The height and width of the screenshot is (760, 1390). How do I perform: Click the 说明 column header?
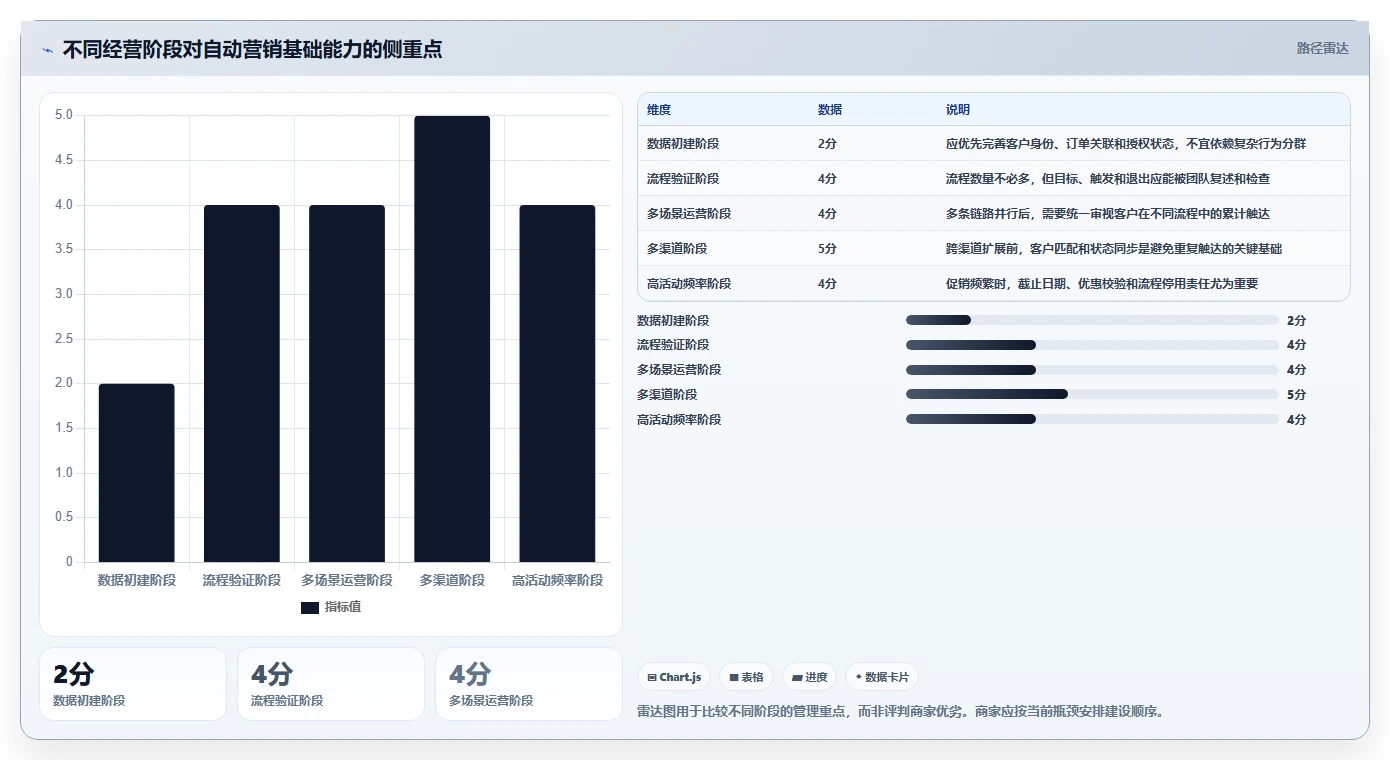click(x=958, y=110)
